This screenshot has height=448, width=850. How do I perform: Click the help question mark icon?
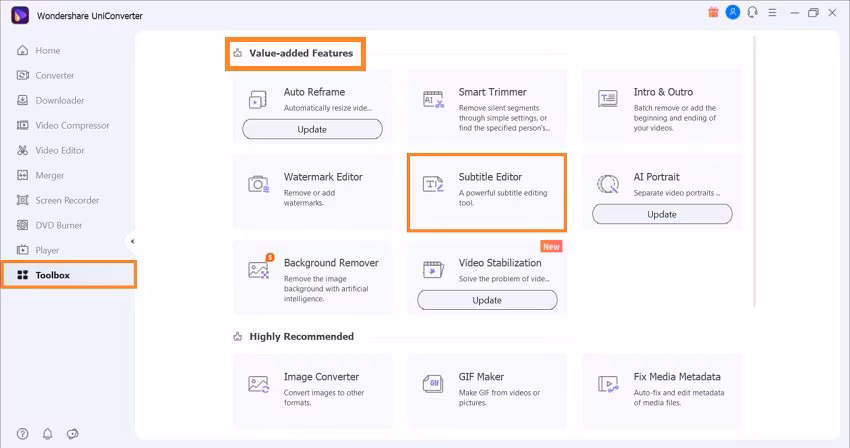coord(23,434)
